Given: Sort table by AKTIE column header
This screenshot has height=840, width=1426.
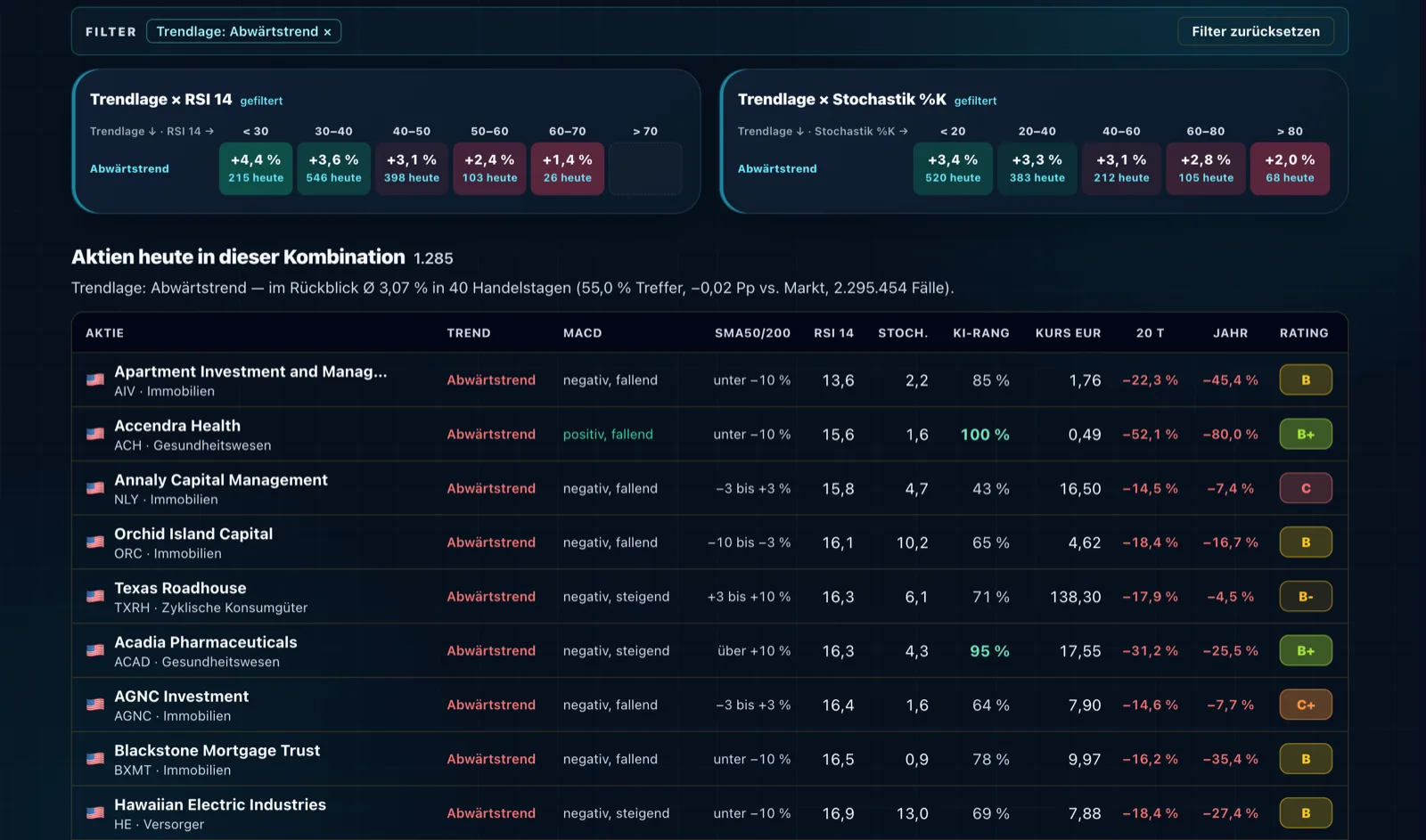Looking at the screenshot, I should pyautogui.click(x=104, y=333).
